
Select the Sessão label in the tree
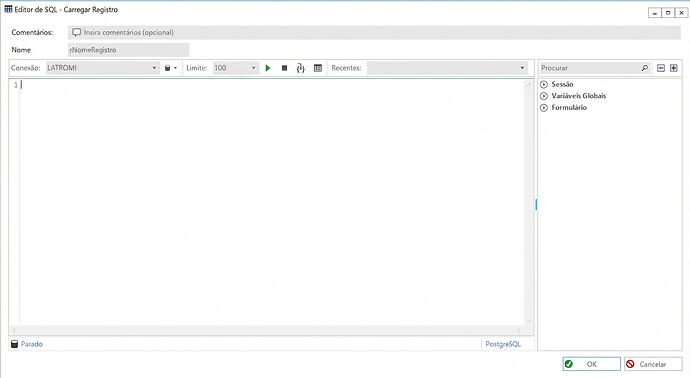[562, 84]
